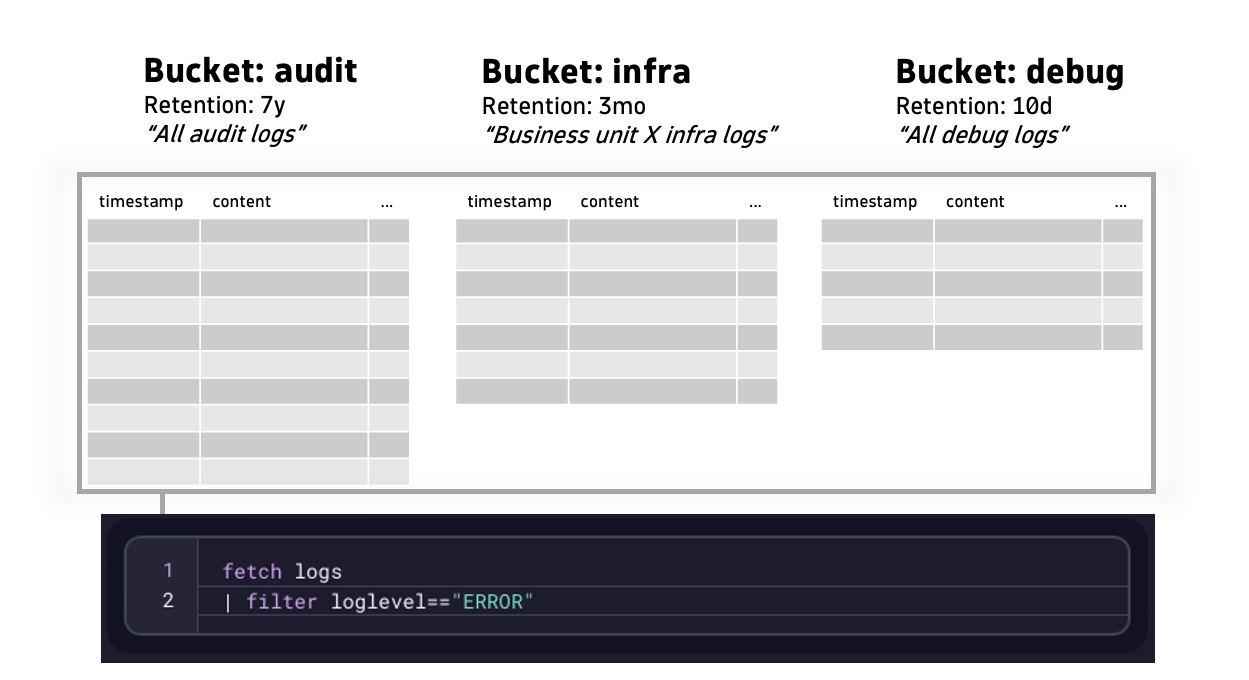
Task: Open the ellipsis menu on the infra table
Action: click(755, 201)
